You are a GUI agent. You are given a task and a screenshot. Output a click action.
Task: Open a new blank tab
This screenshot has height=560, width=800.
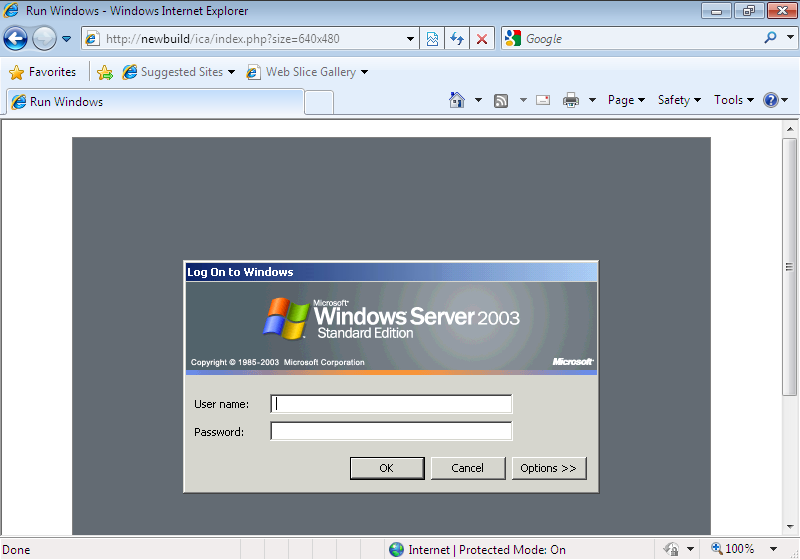319,103
